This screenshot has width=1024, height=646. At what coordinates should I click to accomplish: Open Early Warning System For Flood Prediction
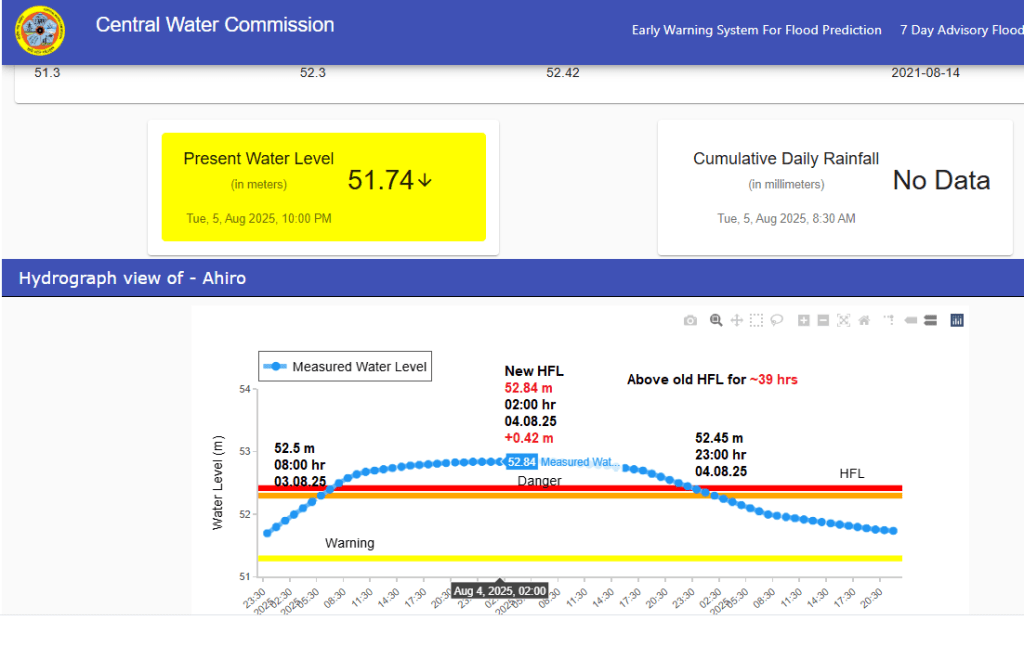click(x=756, y=30)
